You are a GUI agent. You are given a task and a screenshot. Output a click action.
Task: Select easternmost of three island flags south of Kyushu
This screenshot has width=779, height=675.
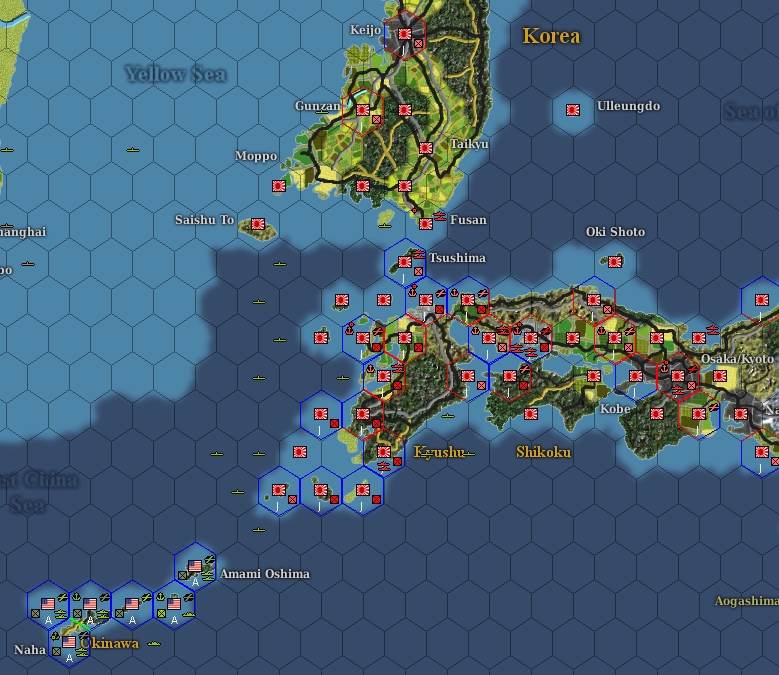[363, 490]
